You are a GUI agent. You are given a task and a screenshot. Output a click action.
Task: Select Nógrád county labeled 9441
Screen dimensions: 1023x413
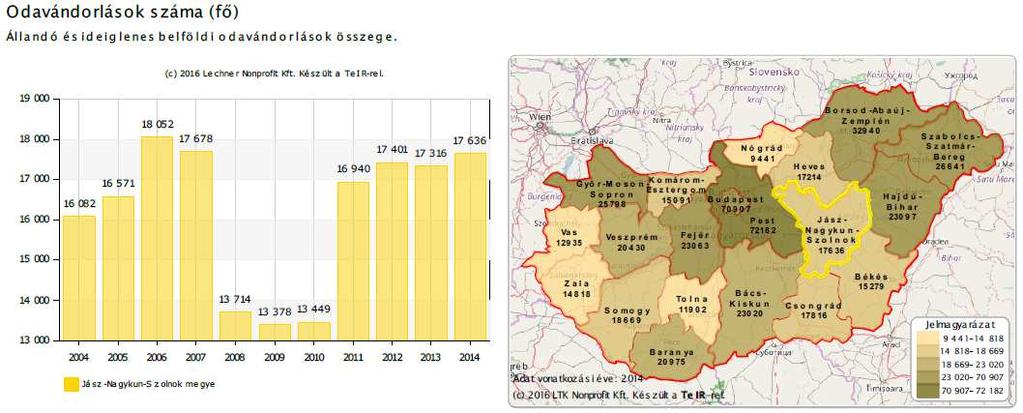point(762,153)
